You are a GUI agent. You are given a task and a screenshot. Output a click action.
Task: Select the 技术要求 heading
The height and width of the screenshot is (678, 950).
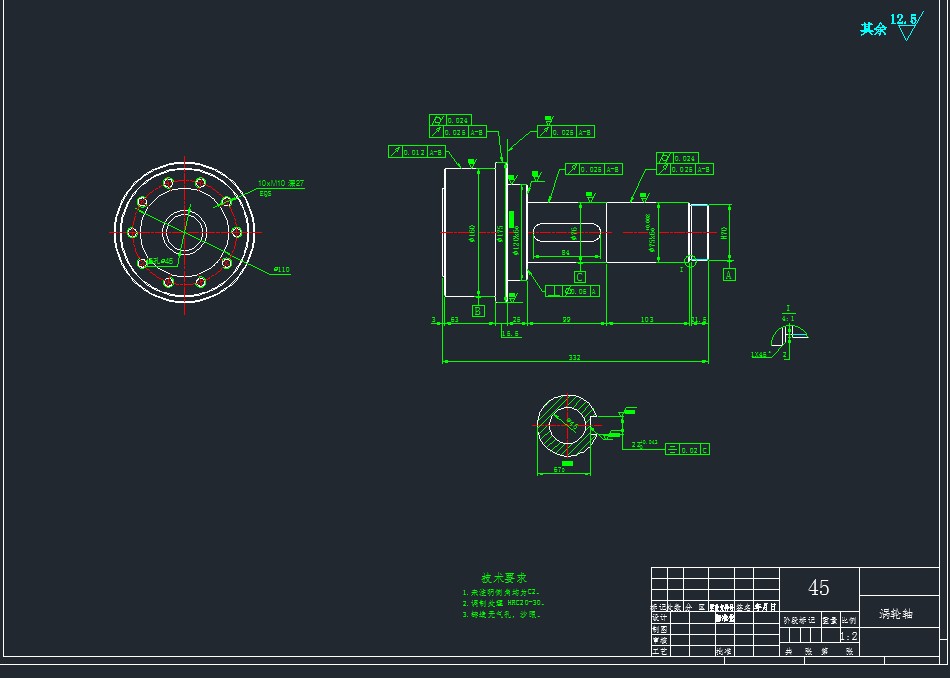click(x=503, y=578)
